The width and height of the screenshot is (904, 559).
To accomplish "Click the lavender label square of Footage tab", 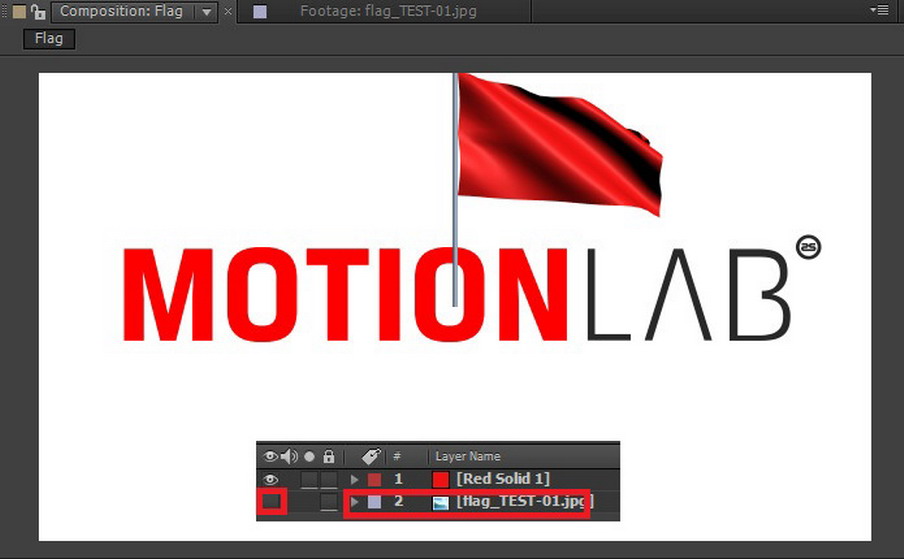I will click(x=260, y=12).
